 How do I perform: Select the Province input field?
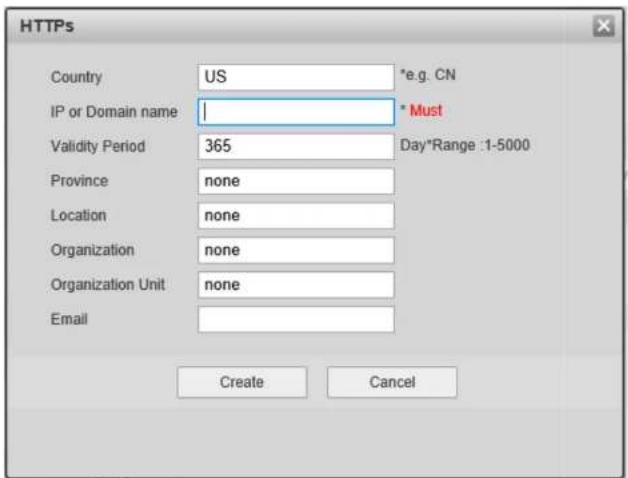tap(296, 181)
